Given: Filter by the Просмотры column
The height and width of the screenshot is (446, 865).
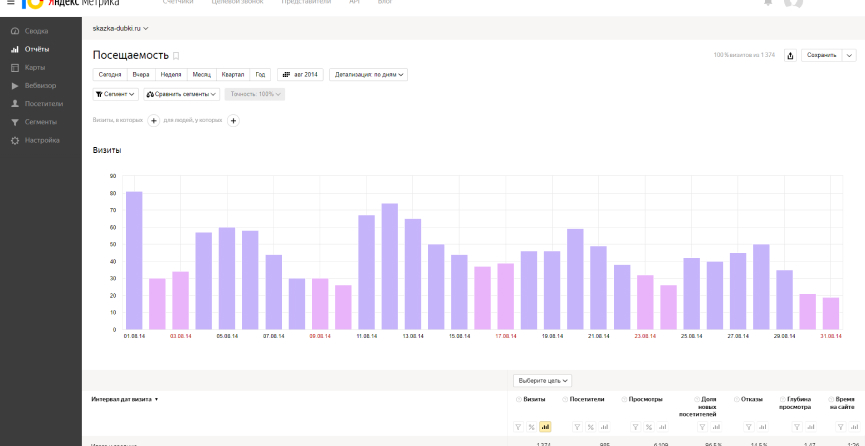Looking at the screenshot, I should [x=636, y=427].
